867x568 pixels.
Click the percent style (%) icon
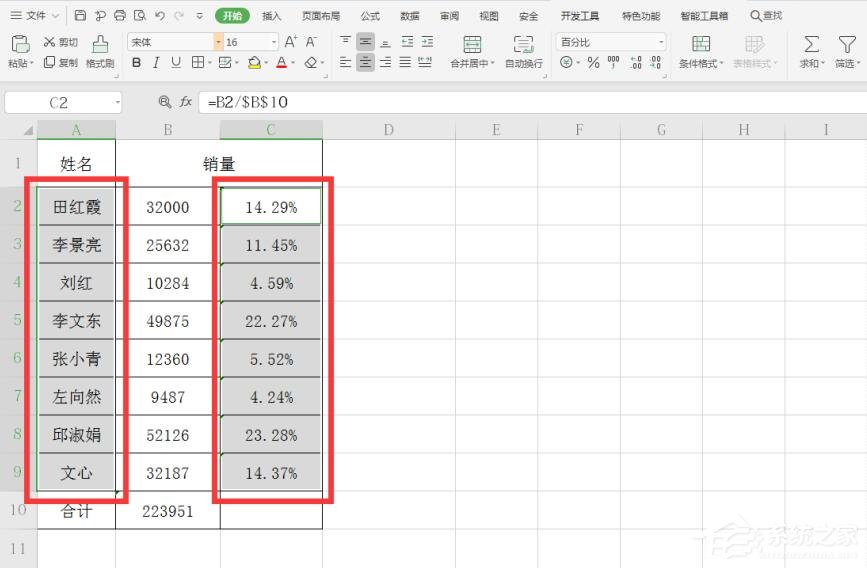(x=593, y=62)
